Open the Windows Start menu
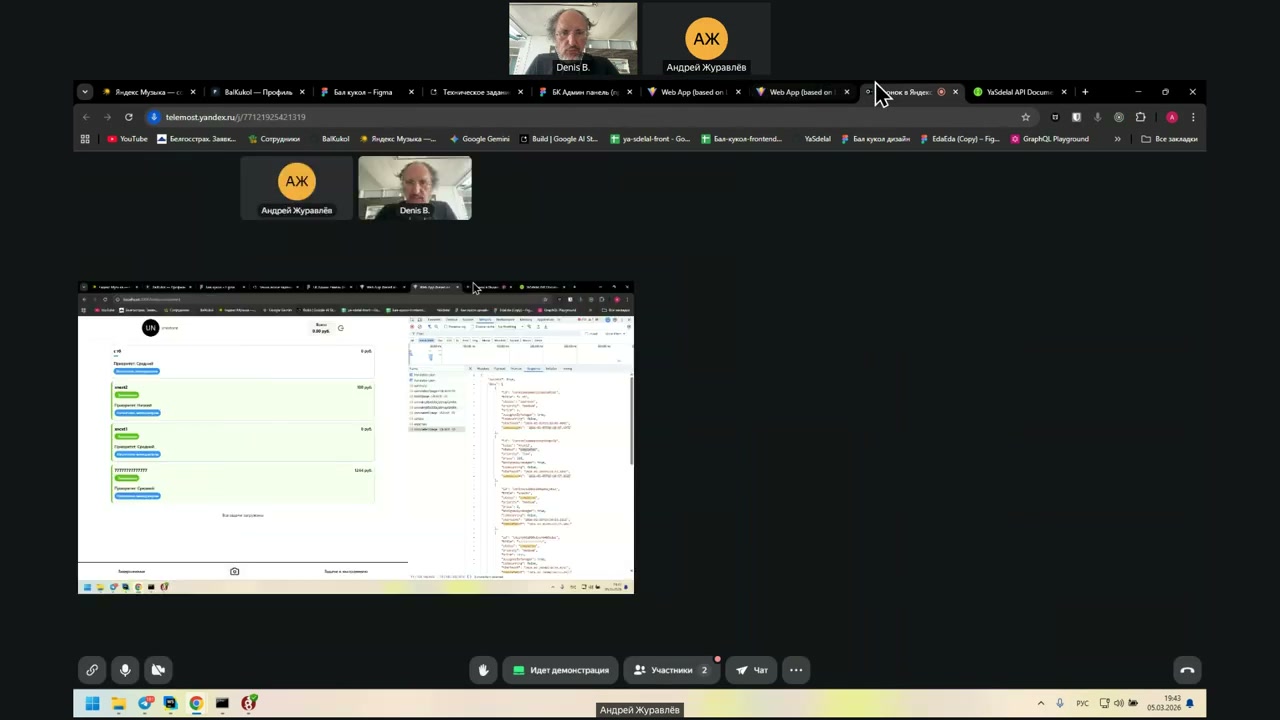Viewport: 1280px width, 720px height. [92, 703]
